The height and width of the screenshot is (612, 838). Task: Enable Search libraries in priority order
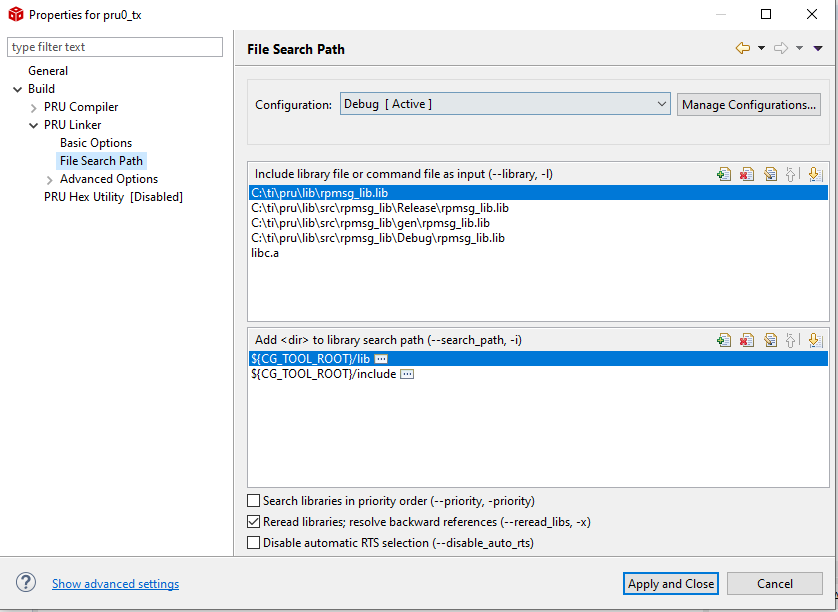click(253, 501)
